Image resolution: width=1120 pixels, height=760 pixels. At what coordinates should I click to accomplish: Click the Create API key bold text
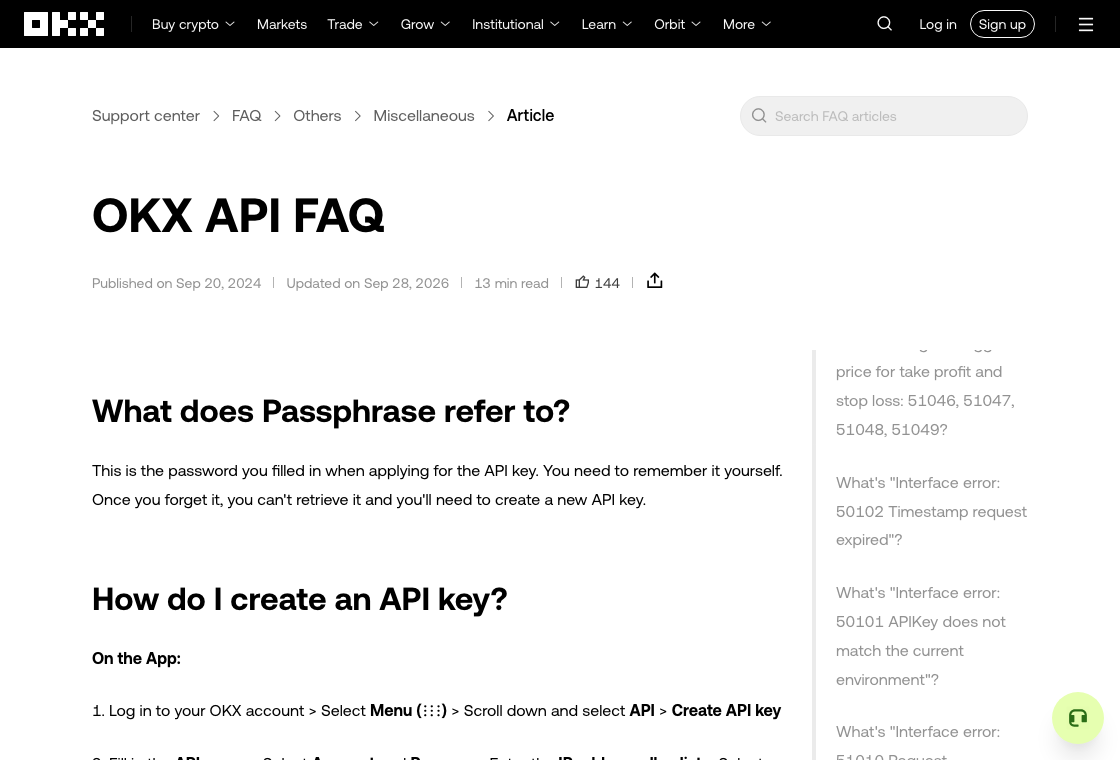pyautogui.click(x=726, y=711)
